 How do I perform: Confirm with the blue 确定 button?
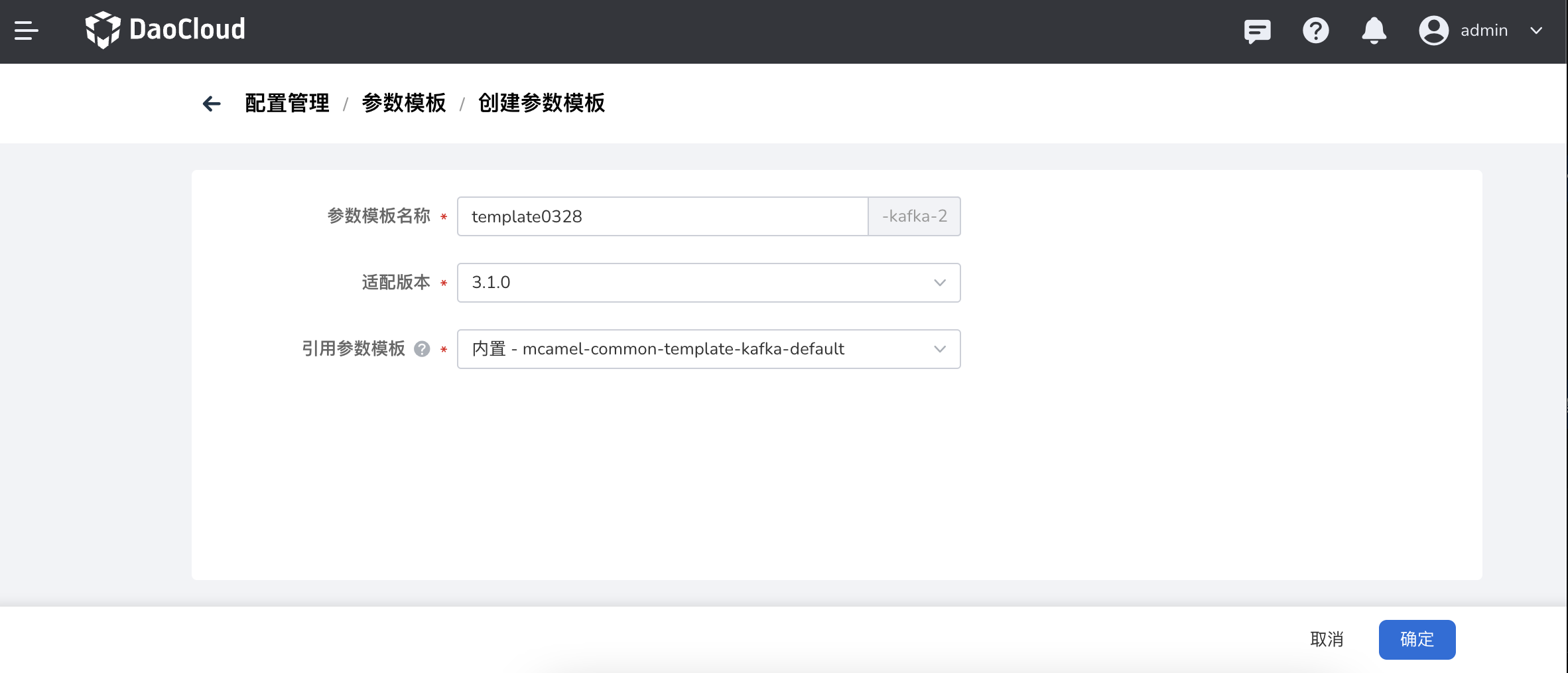point(1417,639)
